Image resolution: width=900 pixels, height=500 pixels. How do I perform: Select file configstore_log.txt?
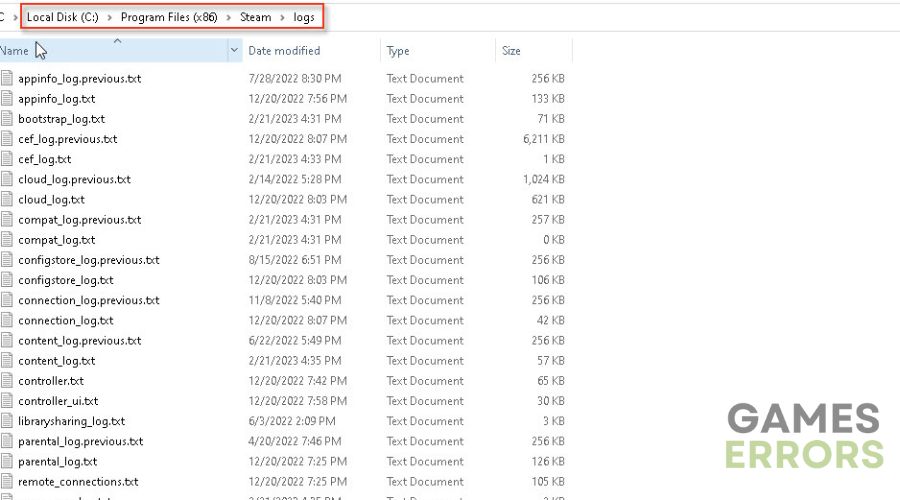tap(66, 280)
